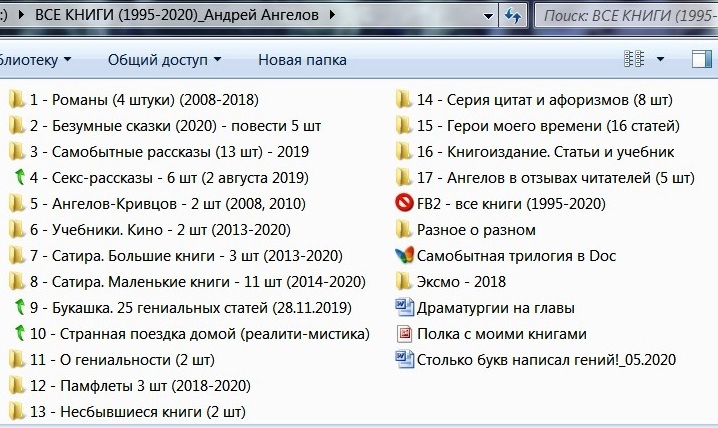The width and height of the screenshot is (718, 428).
Task: Click the folder icon of 1 - Романы
Action: point(17,100)
